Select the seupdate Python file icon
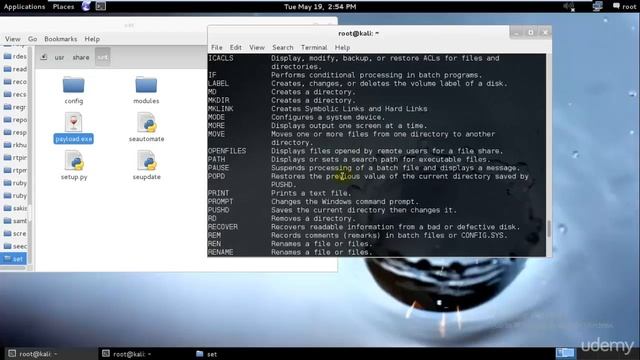 (147, 160)
